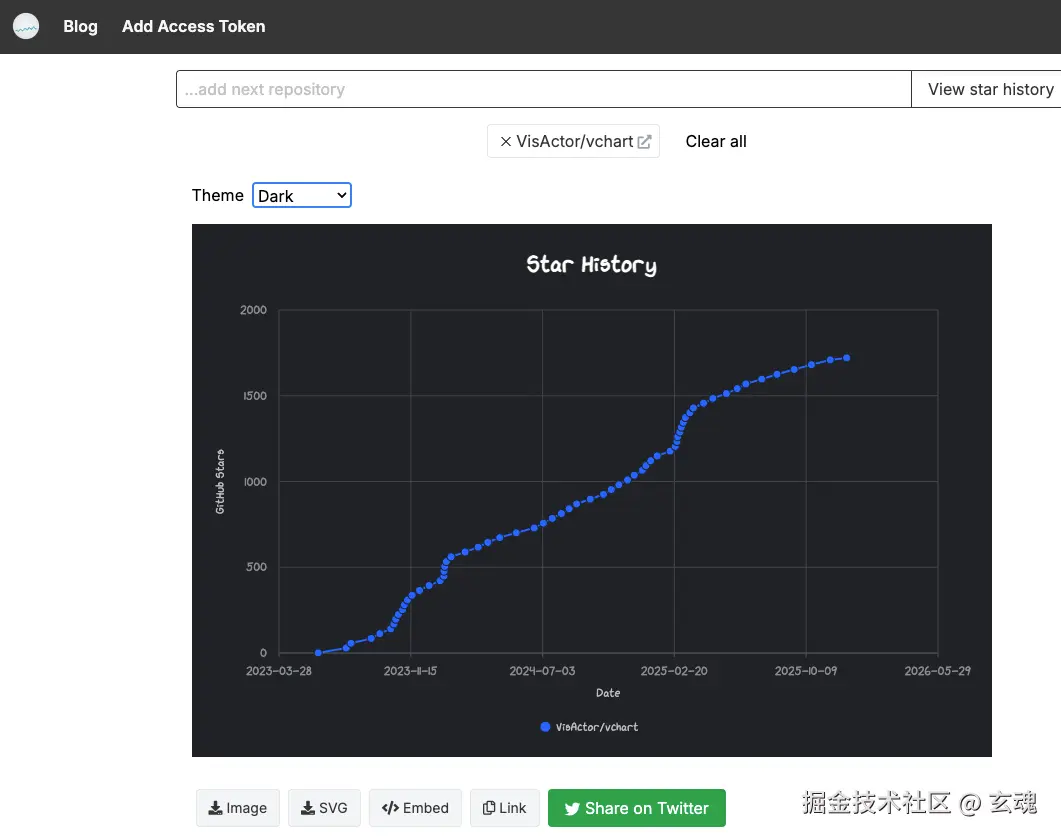This screenshot has width=1061, height=840.
Task: Click the 1000 y-axis label
Action: (x=255, y=482)
